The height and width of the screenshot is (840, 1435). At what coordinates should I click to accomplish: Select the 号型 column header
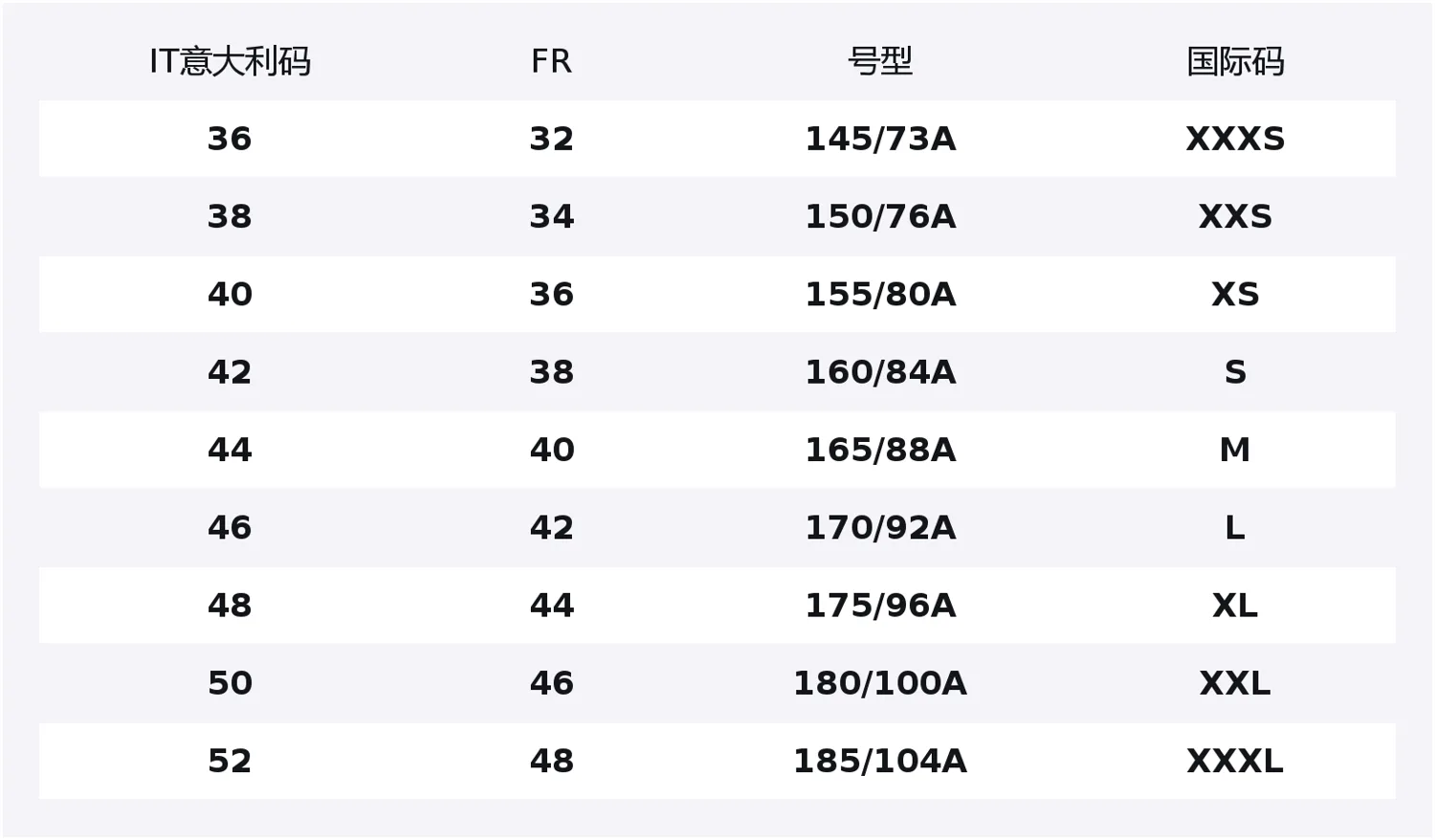click(x=880, y=61)
